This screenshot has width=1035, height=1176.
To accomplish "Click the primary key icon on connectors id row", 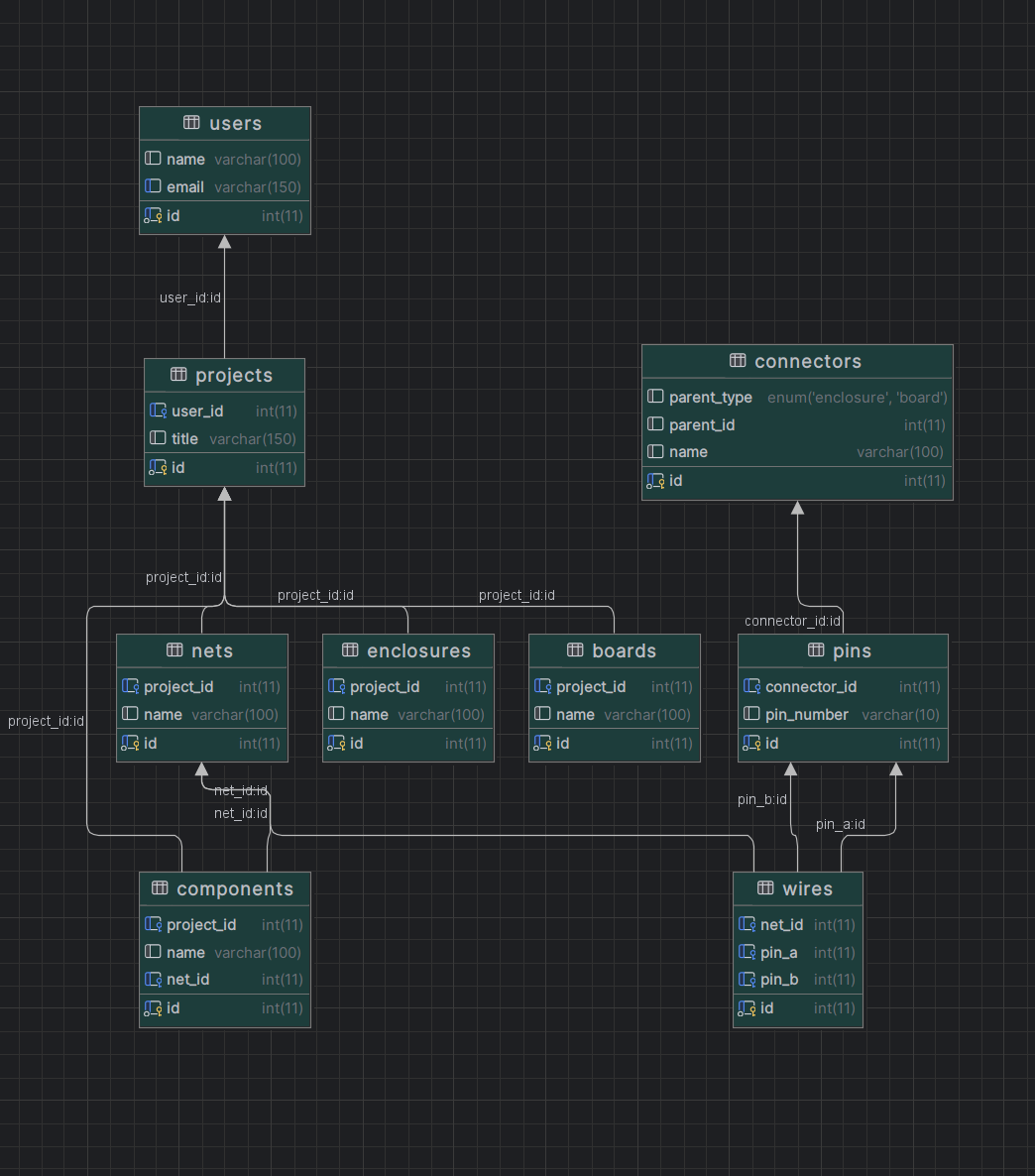I will (x=656, y=480).
